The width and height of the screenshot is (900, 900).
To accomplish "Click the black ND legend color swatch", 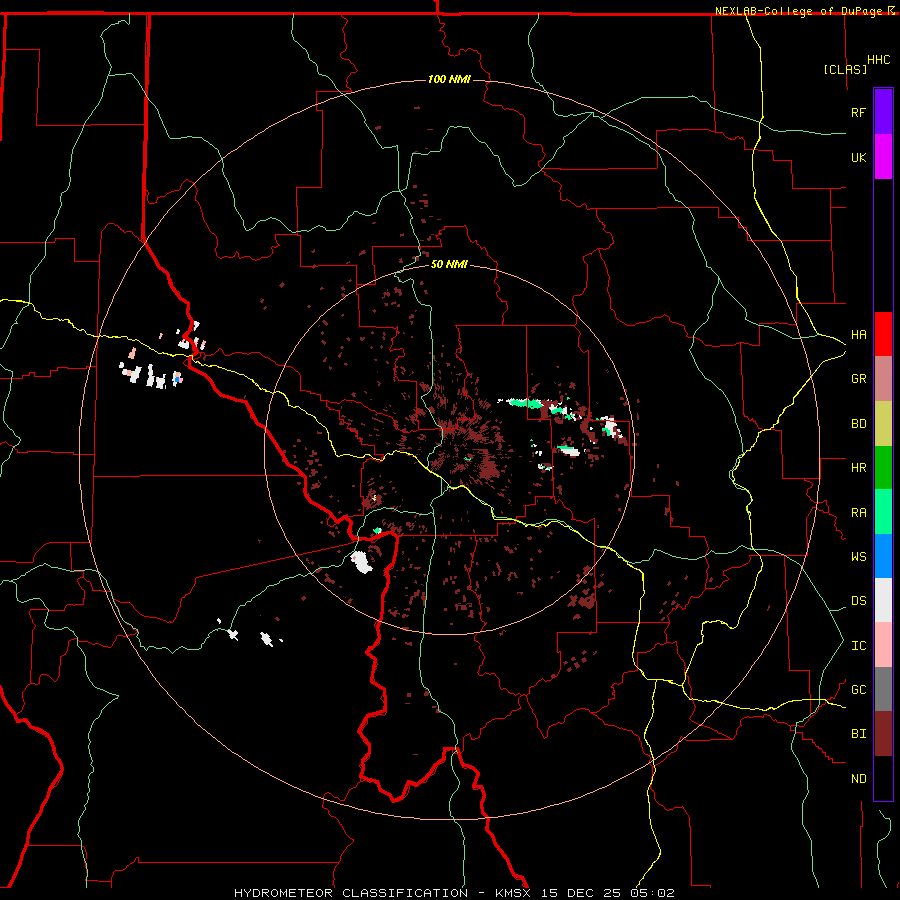I will pos(883,778).
